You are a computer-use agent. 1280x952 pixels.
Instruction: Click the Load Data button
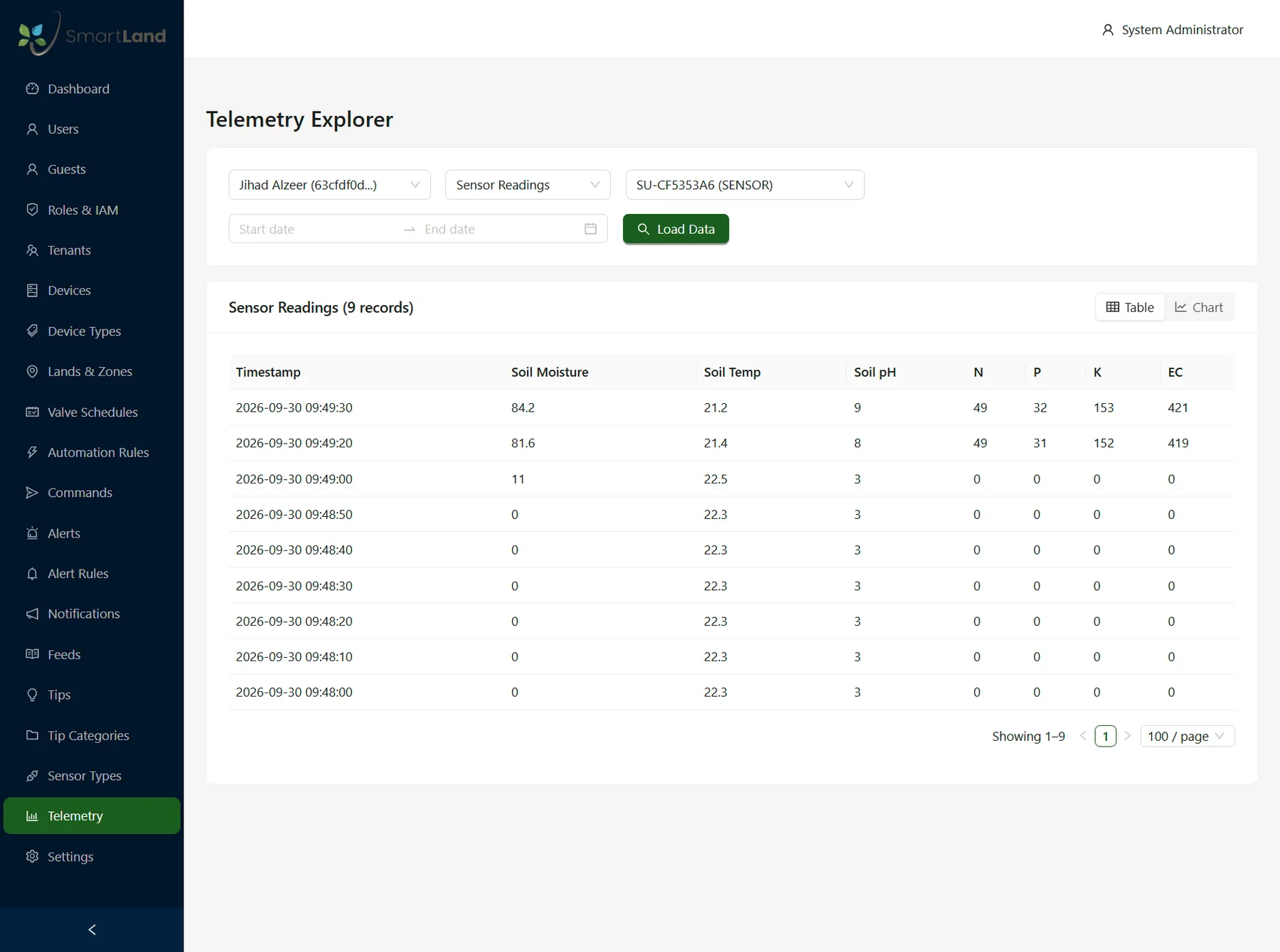(676, 229)
